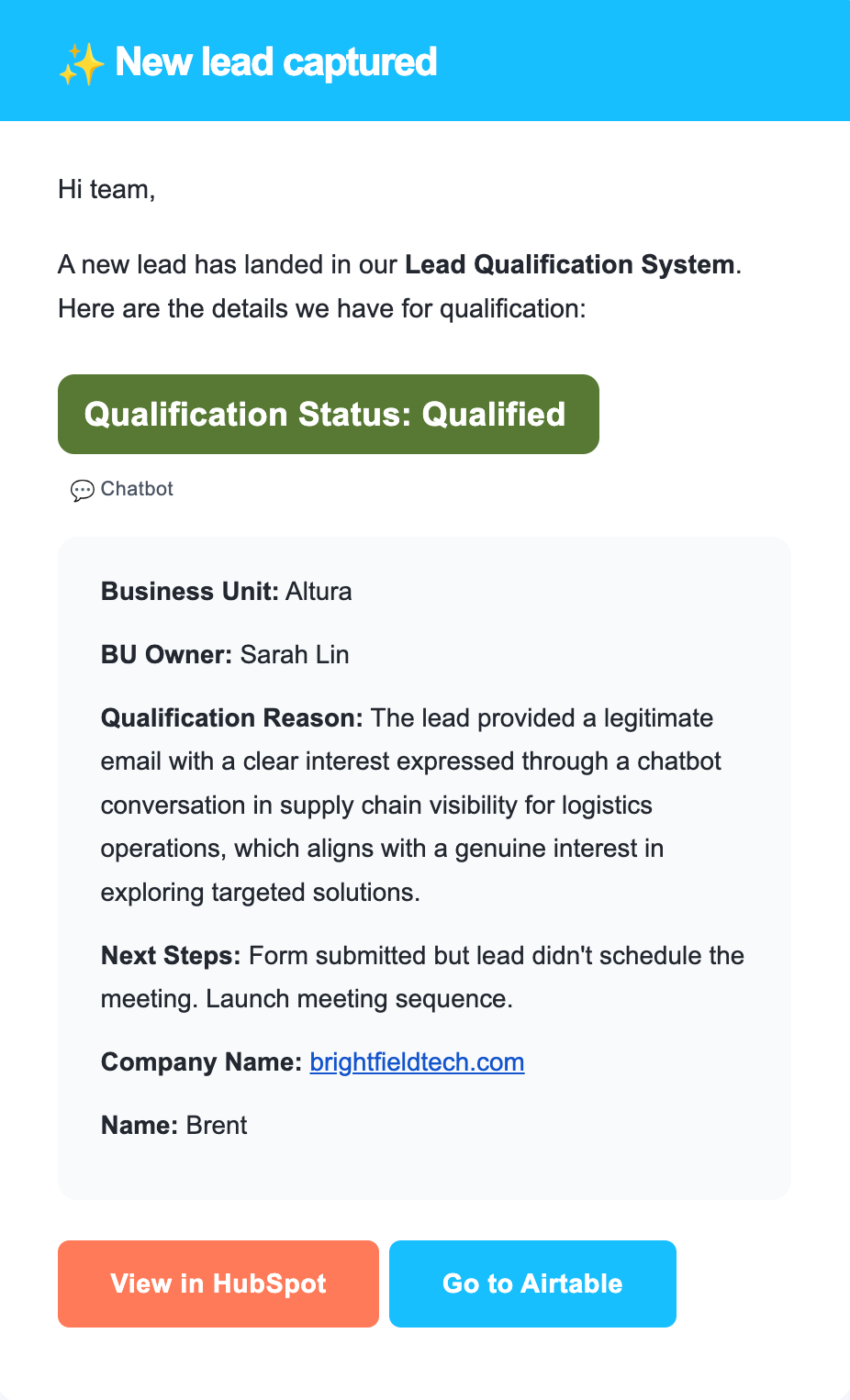
Task: Click the sparkles icon in the header
Action: (81, 64)
